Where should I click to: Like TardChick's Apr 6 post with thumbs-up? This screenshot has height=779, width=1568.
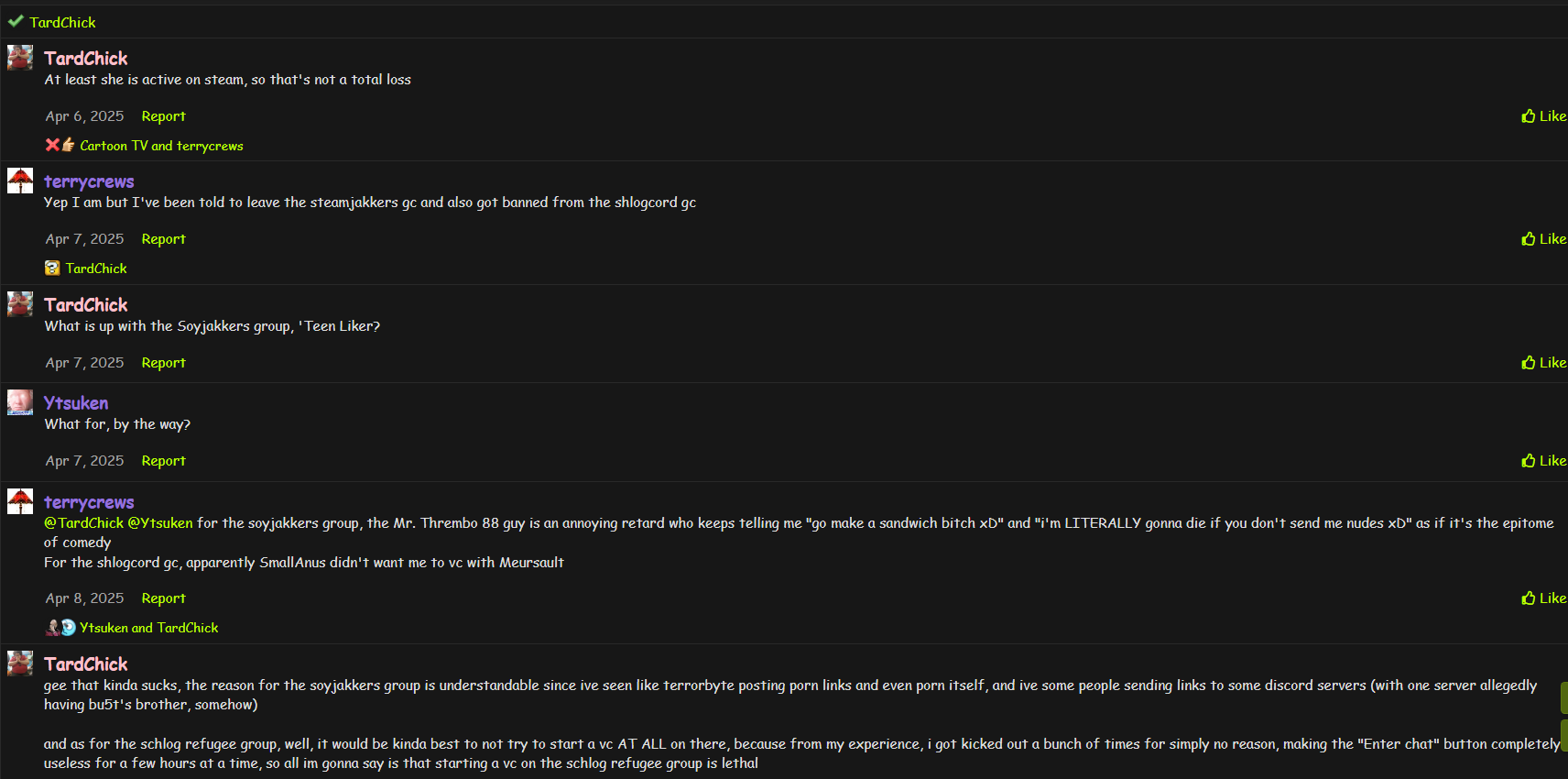1543,116
